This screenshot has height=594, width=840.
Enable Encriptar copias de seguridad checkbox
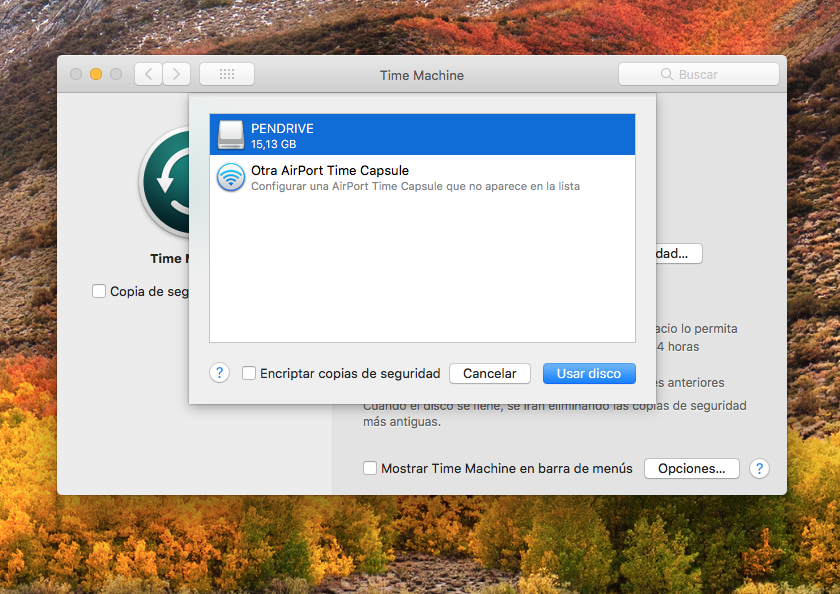pos(250,373)
